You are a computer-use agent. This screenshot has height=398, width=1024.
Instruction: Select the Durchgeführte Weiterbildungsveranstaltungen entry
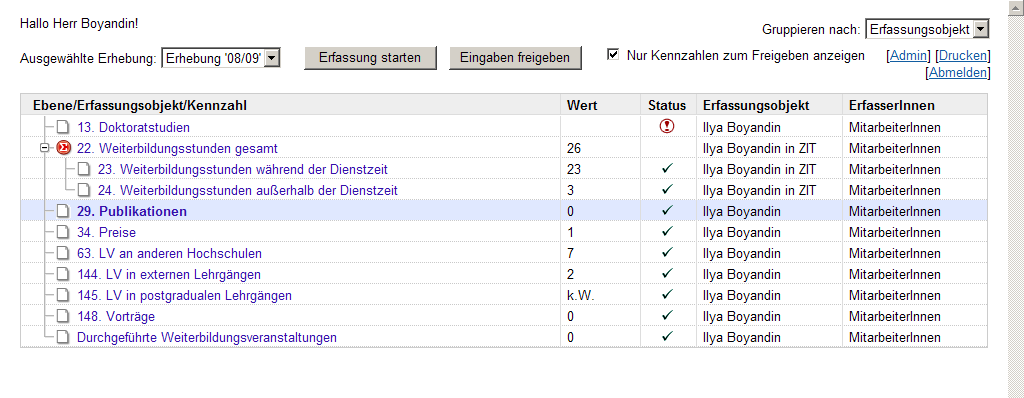coord(207,338)
